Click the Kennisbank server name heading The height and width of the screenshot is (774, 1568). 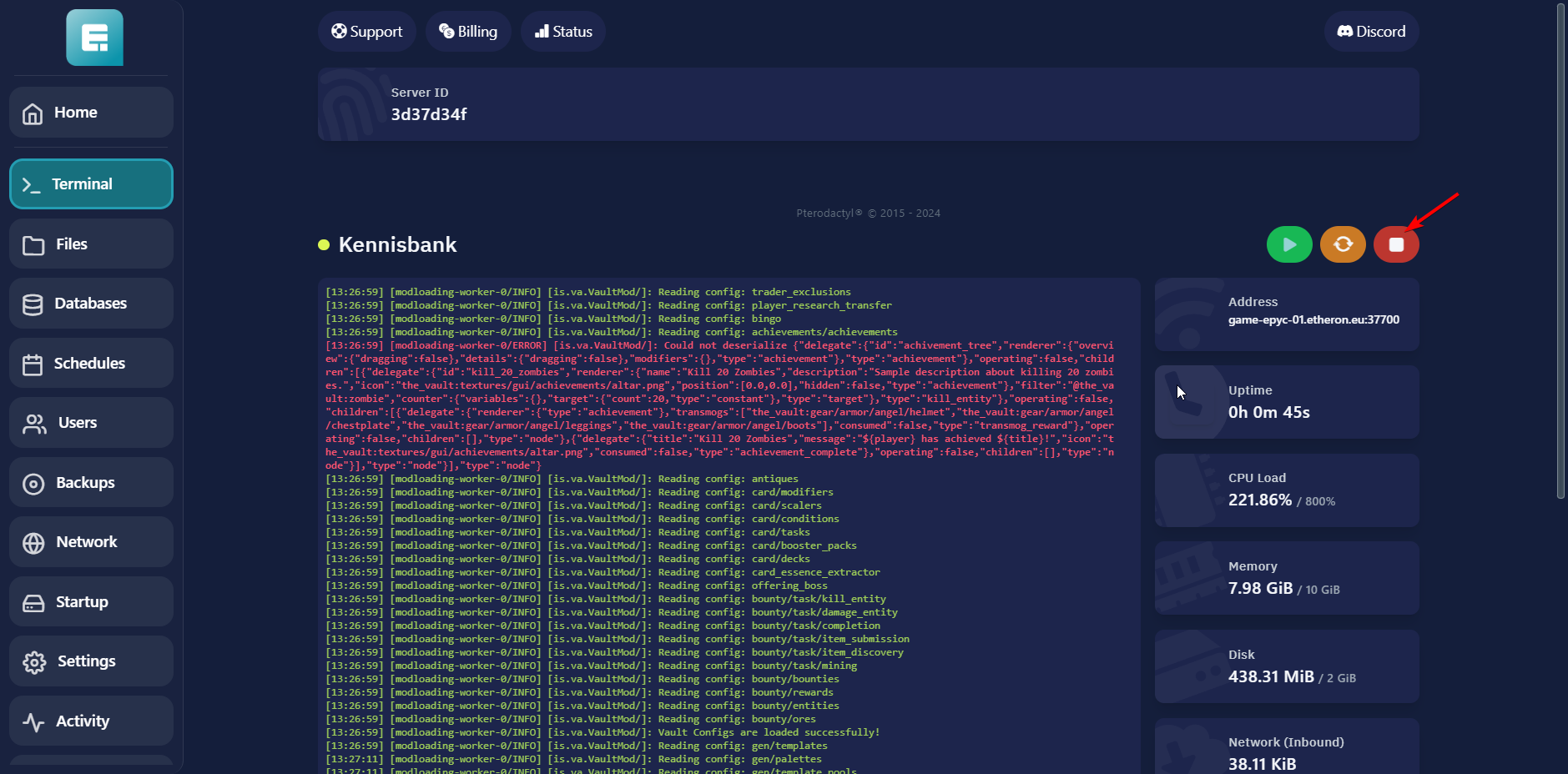(x=397, y=244)
